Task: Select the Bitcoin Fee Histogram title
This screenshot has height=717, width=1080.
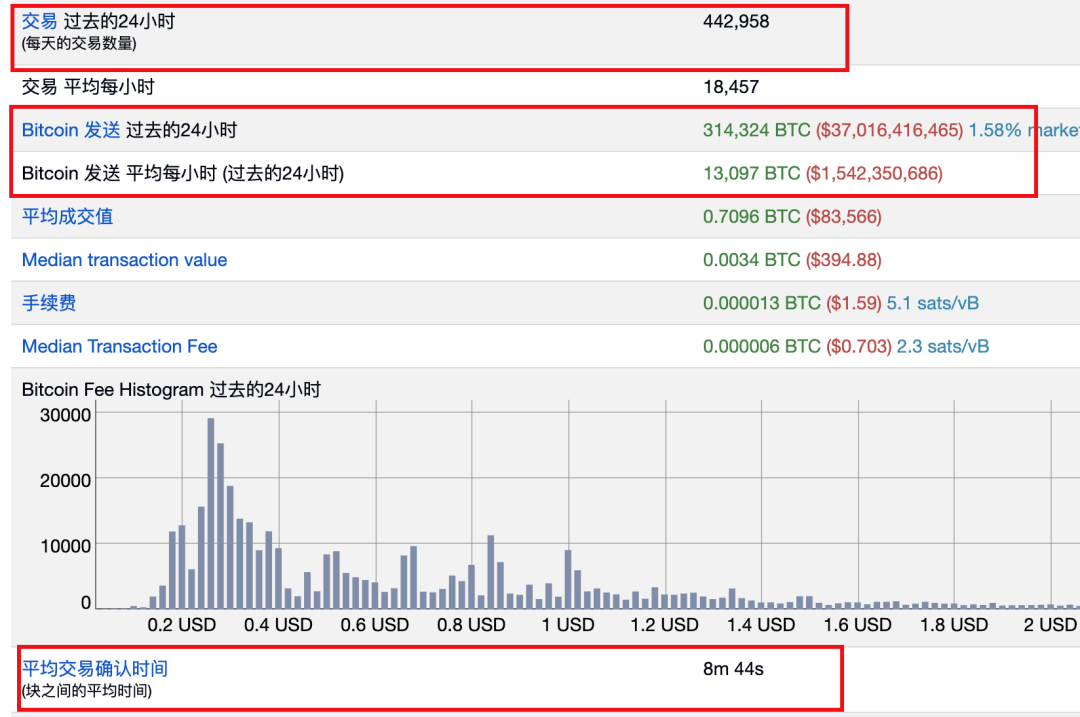Action: pyautogui.click(x=172, y=390)
